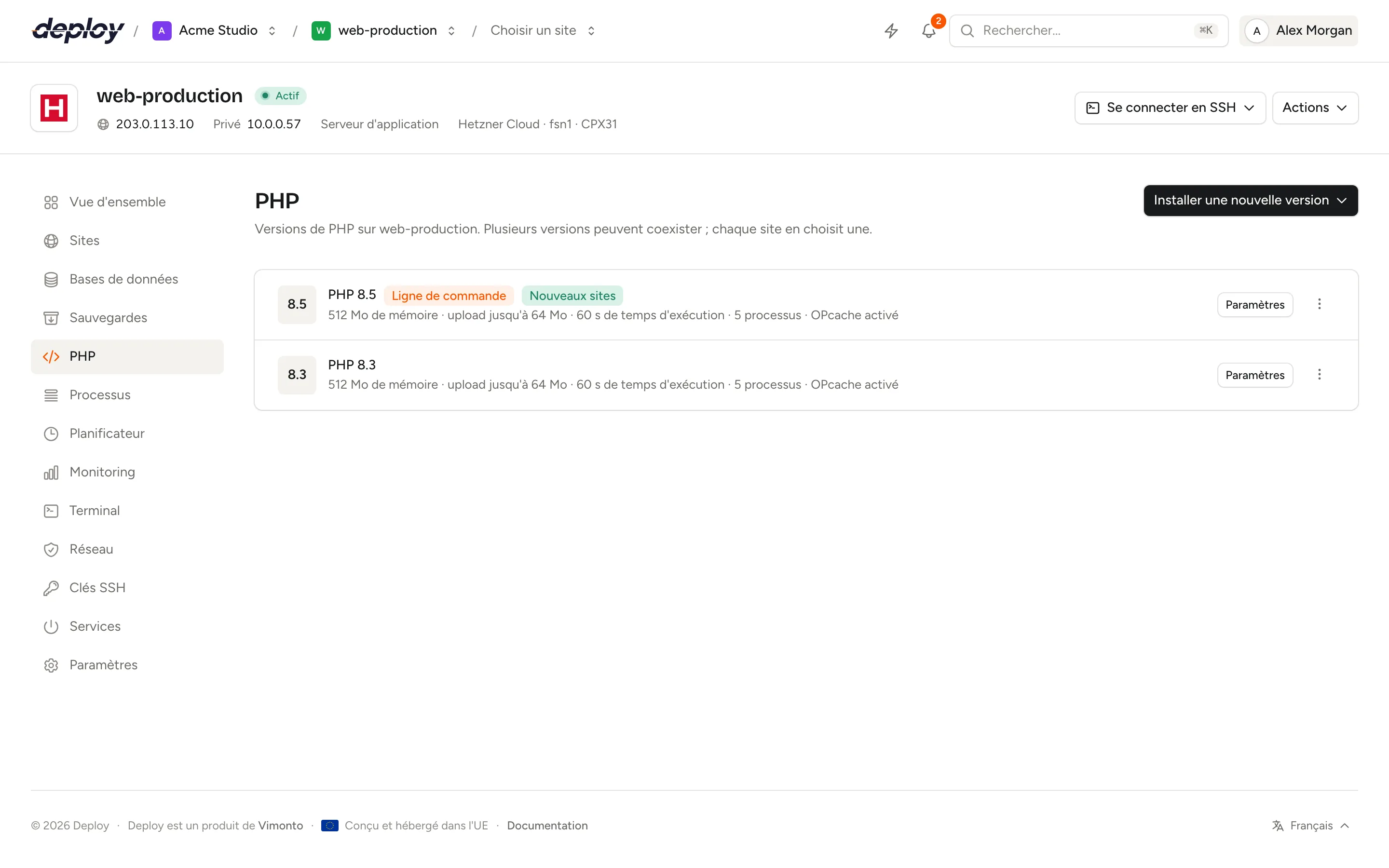Click the Clés SSH key icon
This screenshot has width=1389, height=868.
tap(51, 588)
